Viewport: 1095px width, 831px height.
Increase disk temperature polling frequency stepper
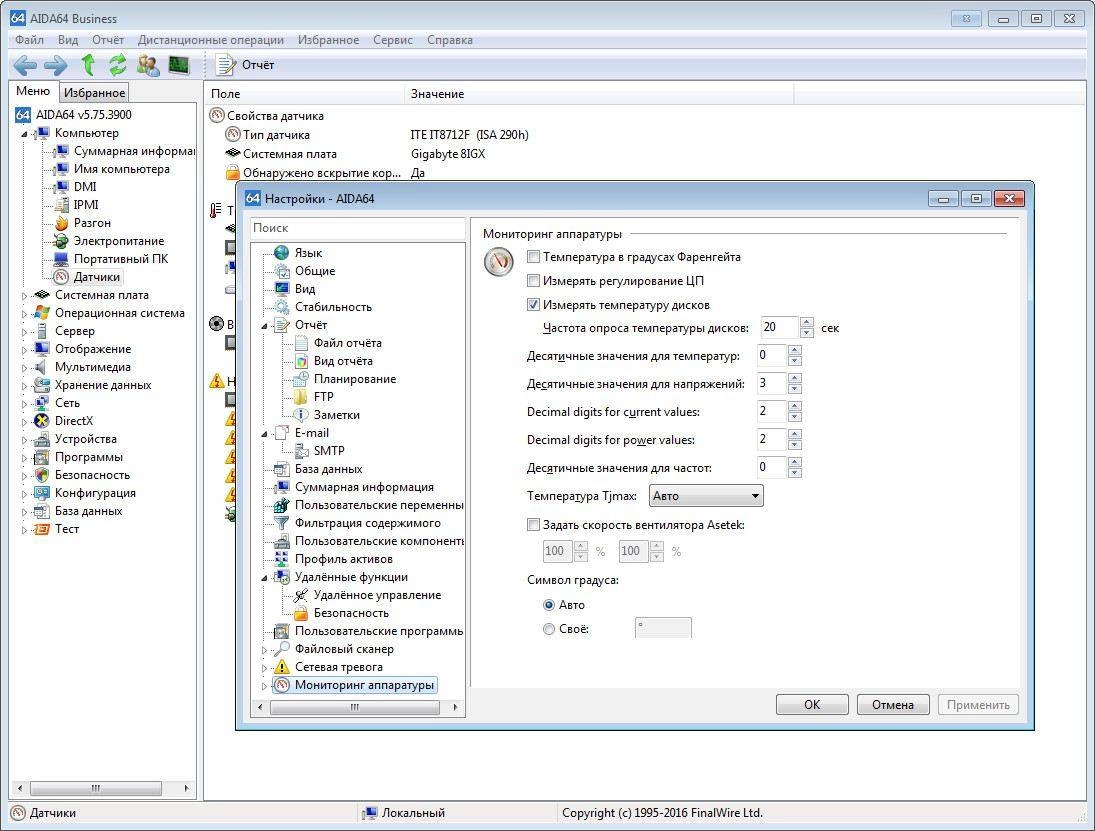pos(807,322)
